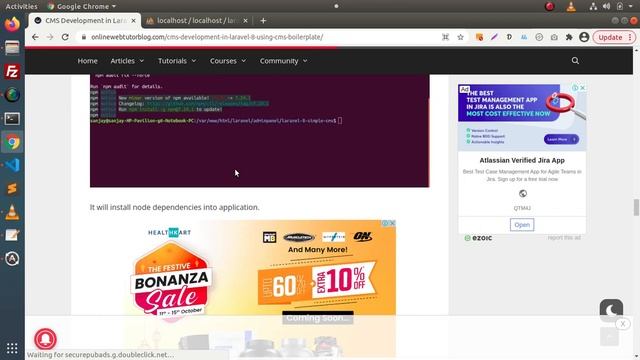Click the site search magnifier icon
The width and height of the screenshot is (640, 360).
[x=575, y=61]
